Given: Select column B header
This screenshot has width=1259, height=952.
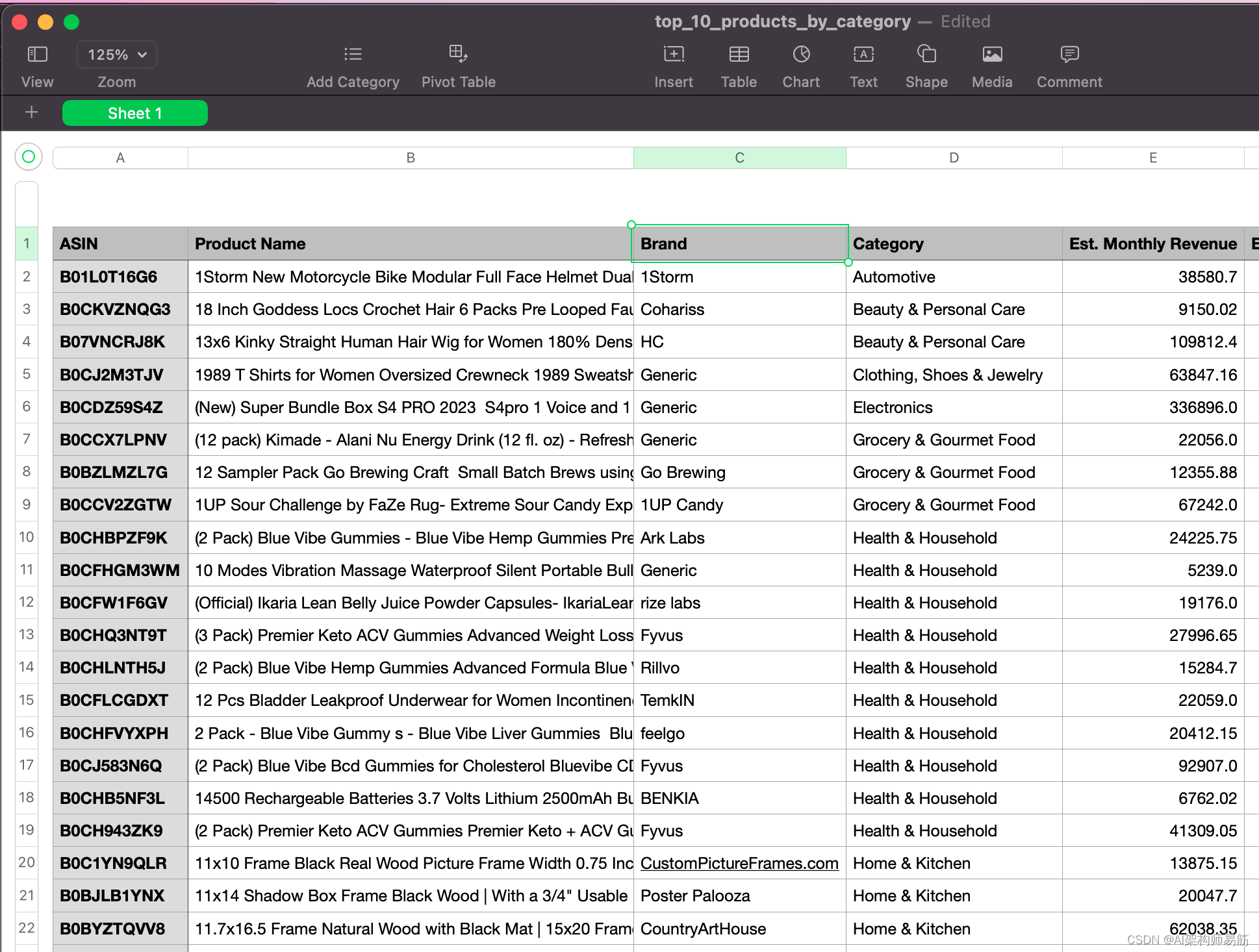Looking at the screenshot, I should pos(411,158).
